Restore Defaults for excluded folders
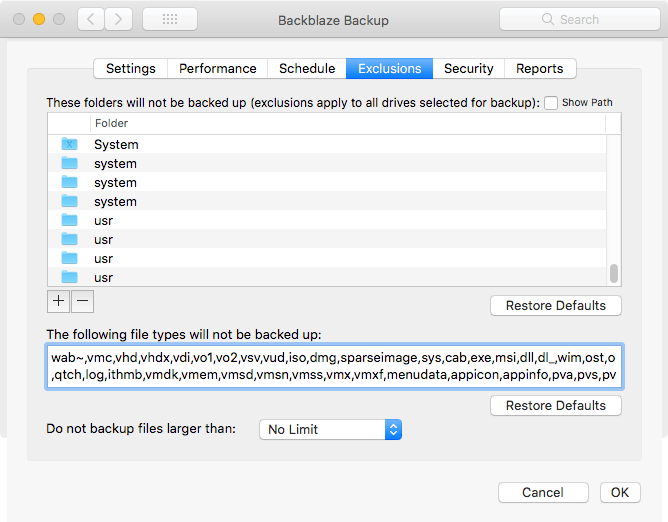This screenshot has width=668, height=522. pos(556,306)
